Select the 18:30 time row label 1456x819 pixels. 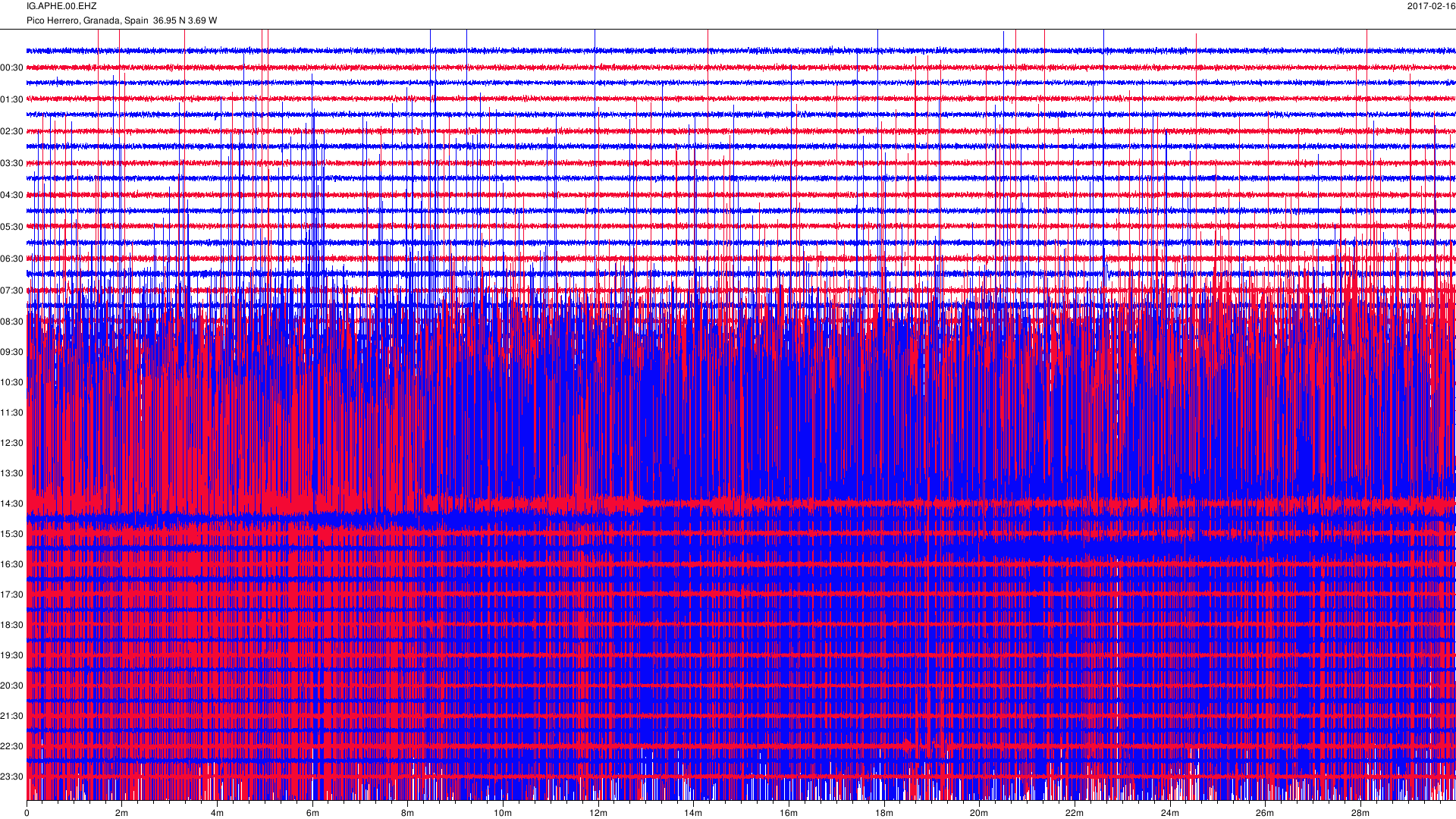click(11, 625)
